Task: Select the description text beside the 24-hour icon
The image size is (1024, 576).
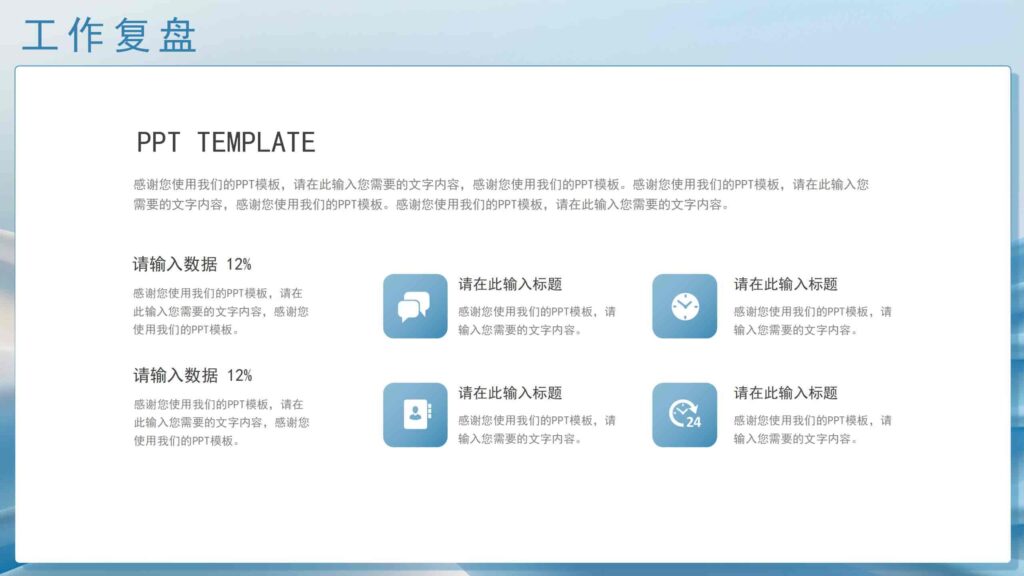Action: tap(812, 429)
